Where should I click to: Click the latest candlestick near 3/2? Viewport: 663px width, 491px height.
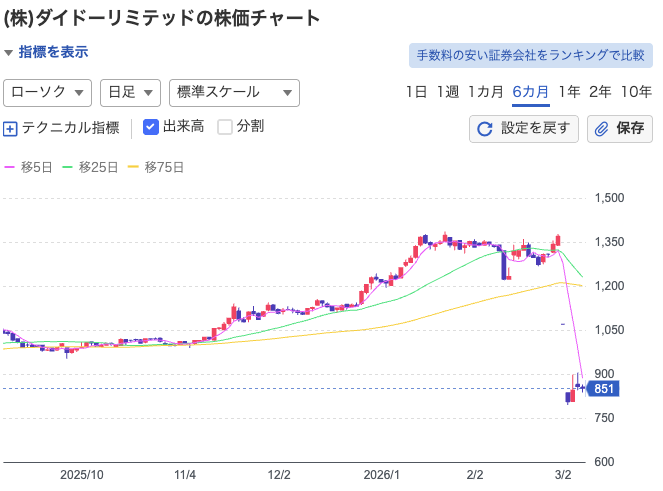pyautogui.click(x=583, y=387)
